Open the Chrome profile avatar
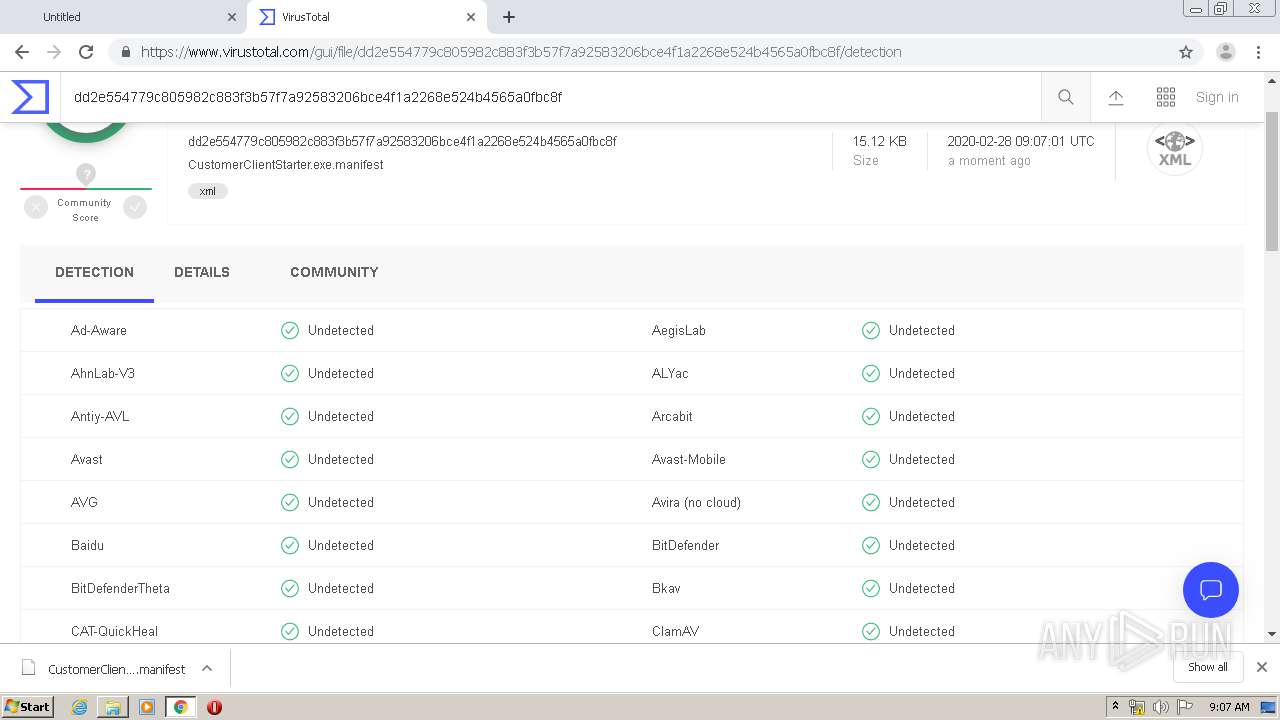This screenshot has width=1280, height=720. click(1225, 52)
